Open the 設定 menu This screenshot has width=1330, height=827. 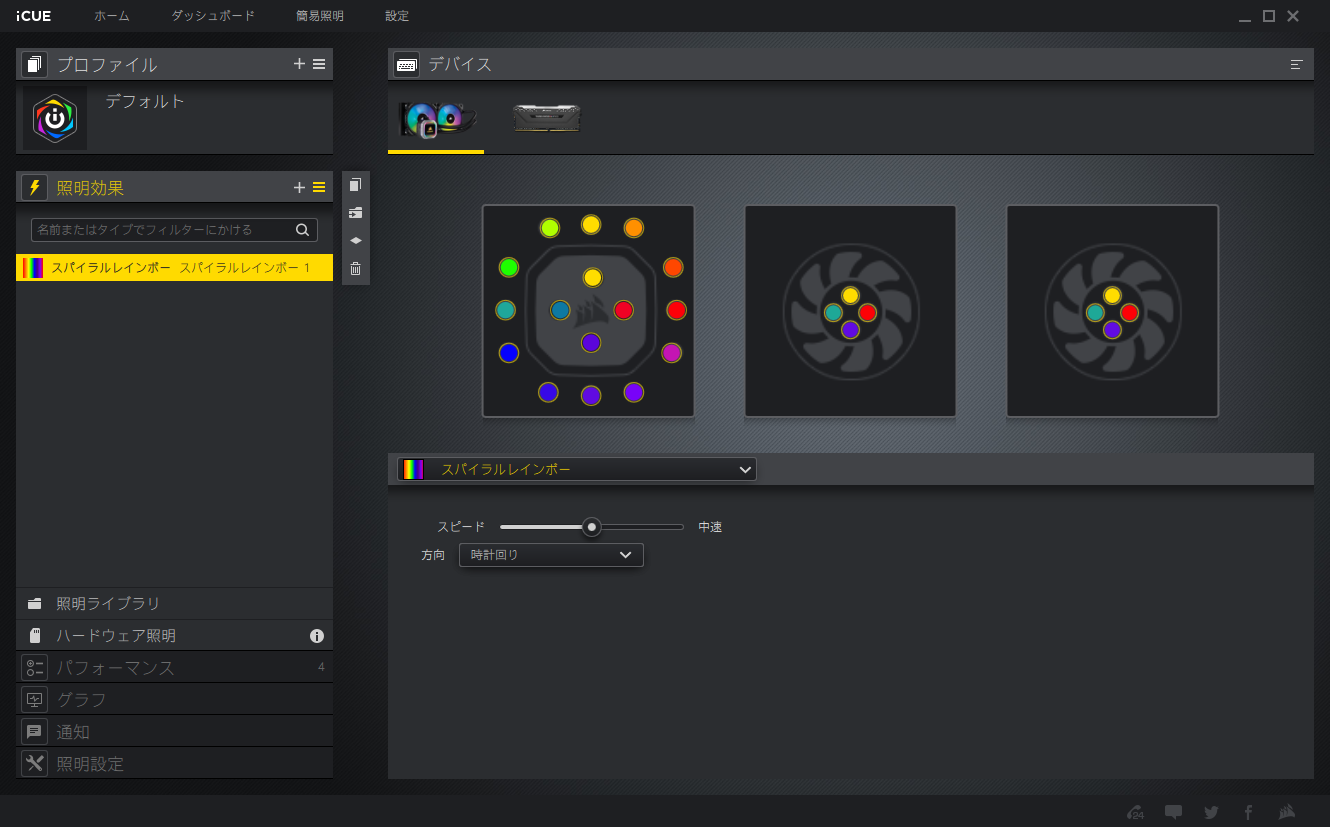tap(397, 16)
